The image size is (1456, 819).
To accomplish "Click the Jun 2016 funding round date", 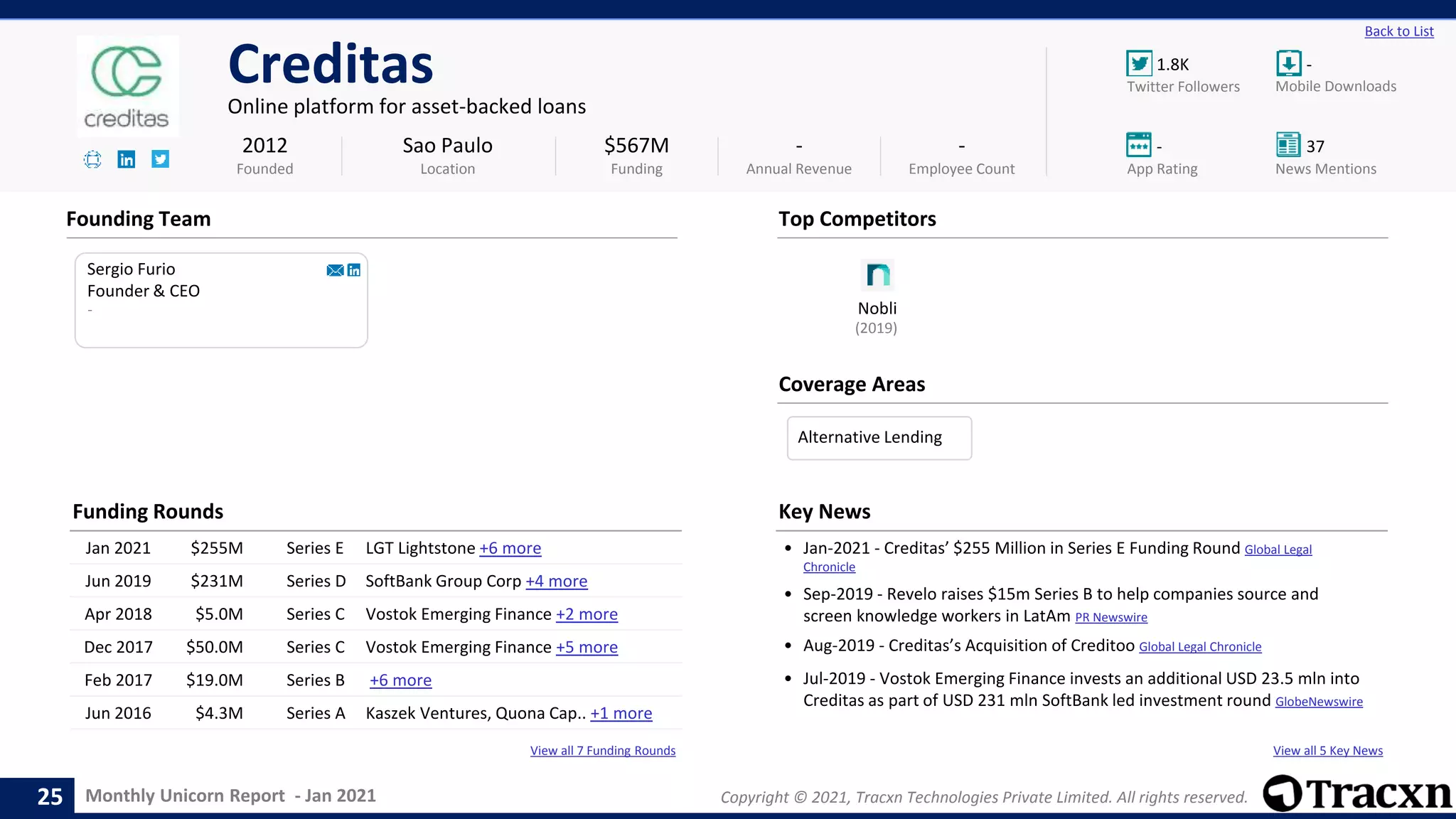I will (118, 713).
